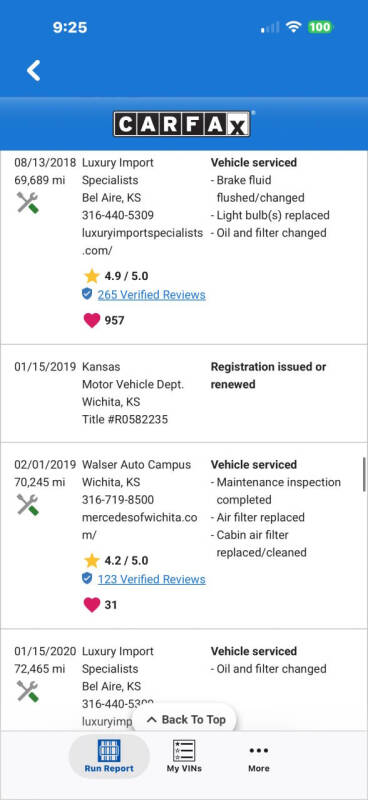Tap the Back To Top button
This screenshot has width=368, height=800.
click(186, 719)
